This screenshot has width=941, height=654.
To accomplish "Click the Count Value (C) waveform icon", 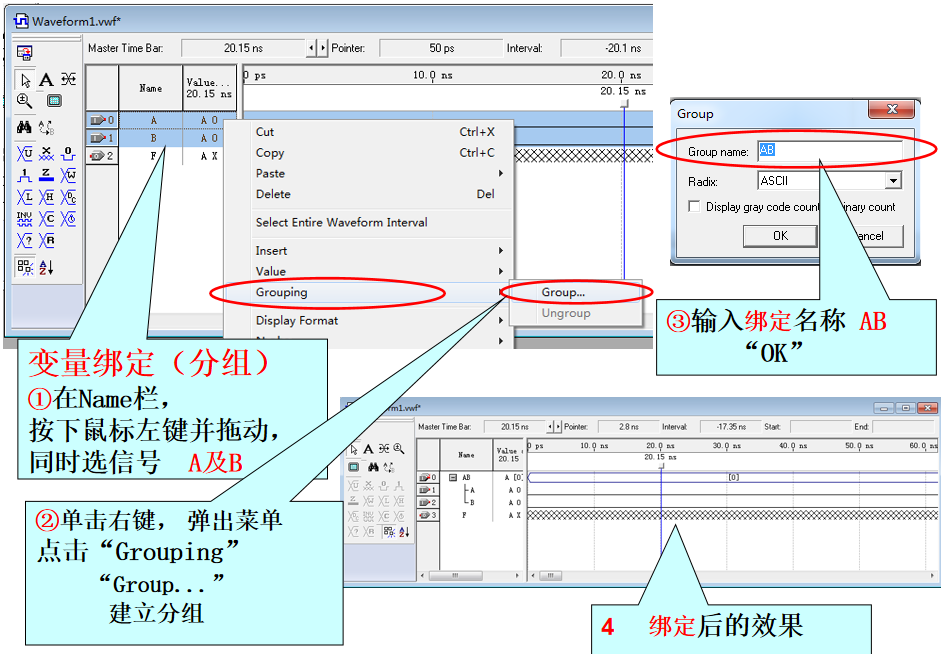I will coord(46,218).
